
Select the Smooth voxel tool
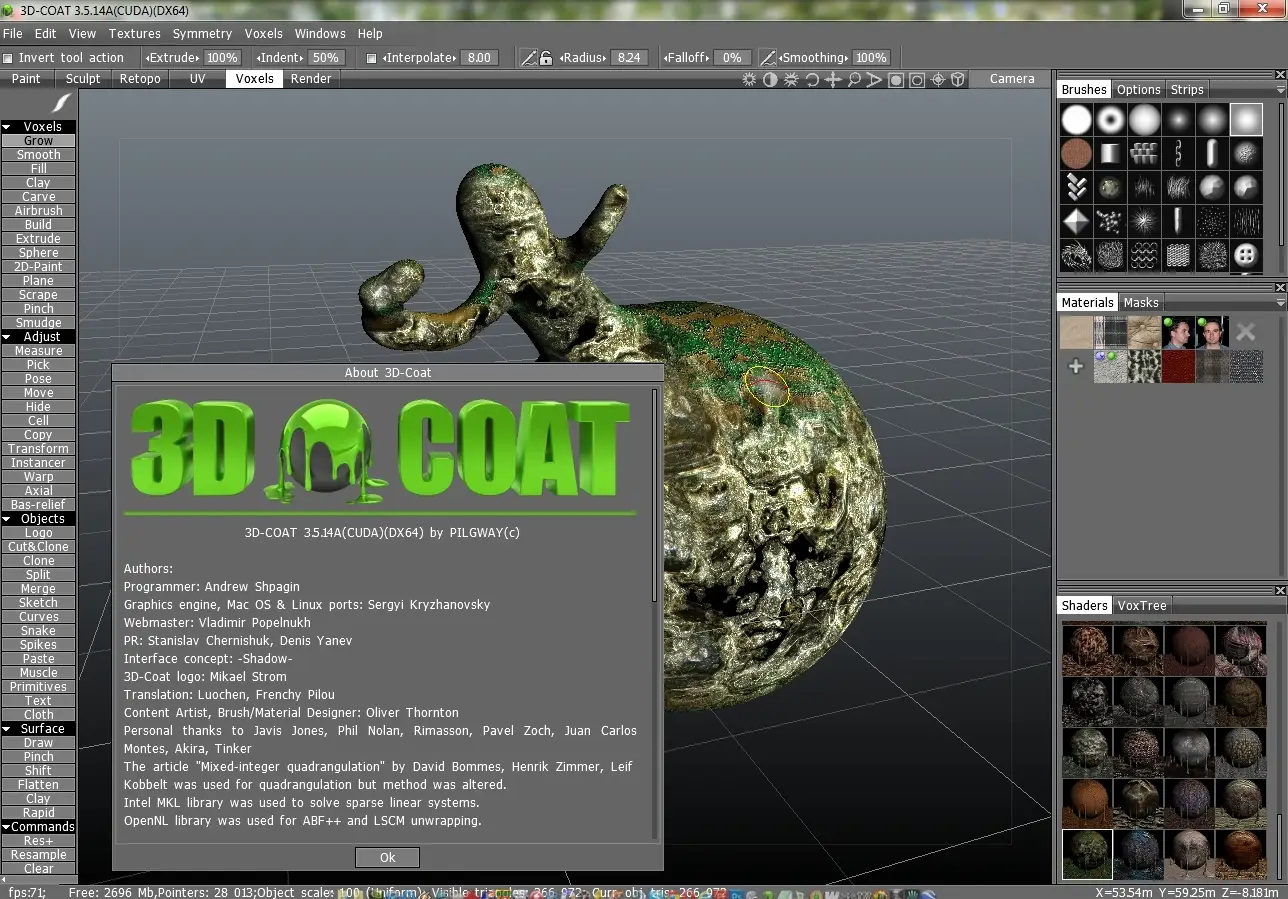point(39,155)
